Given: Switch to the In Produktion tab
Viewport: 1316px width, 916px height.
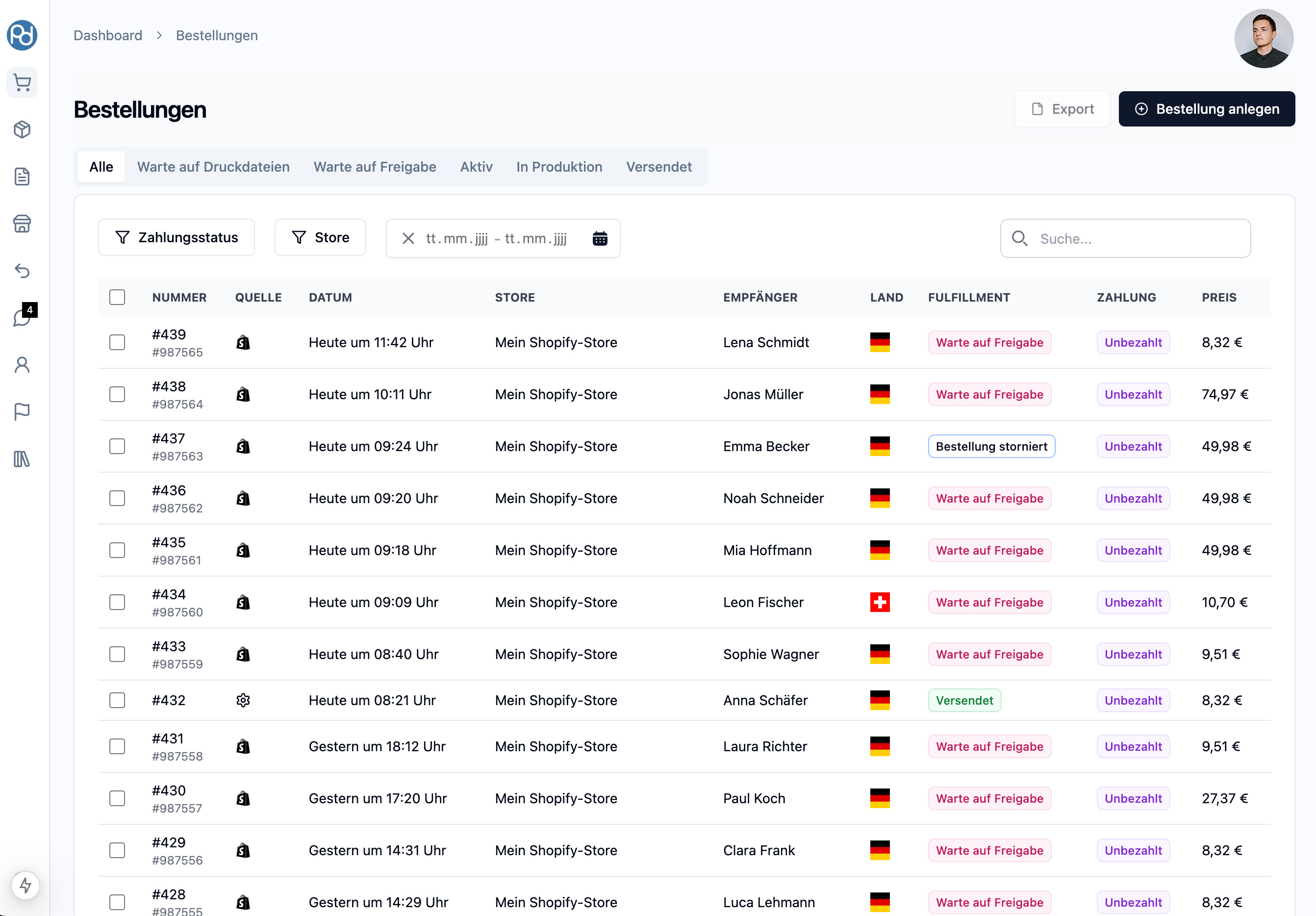Looking at the screenshot, I should click(559, 167).
